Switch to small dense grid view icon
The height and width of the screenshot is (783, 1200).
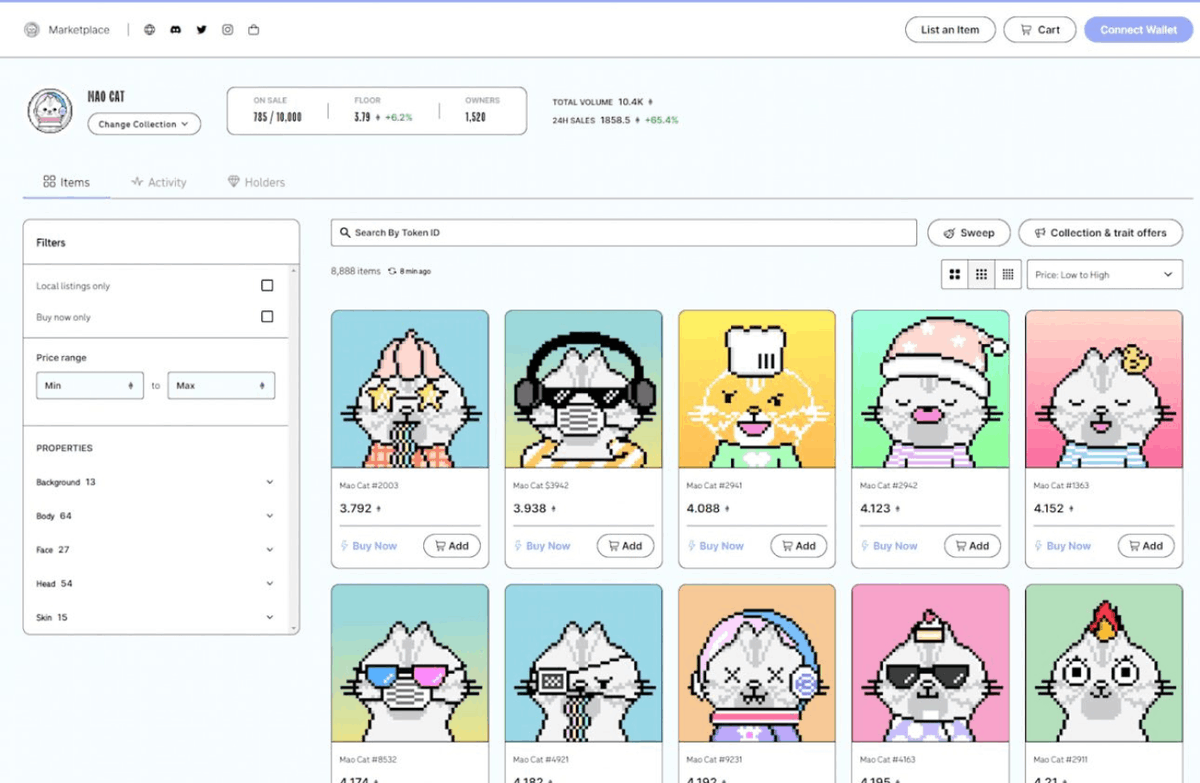point(1008,274)
